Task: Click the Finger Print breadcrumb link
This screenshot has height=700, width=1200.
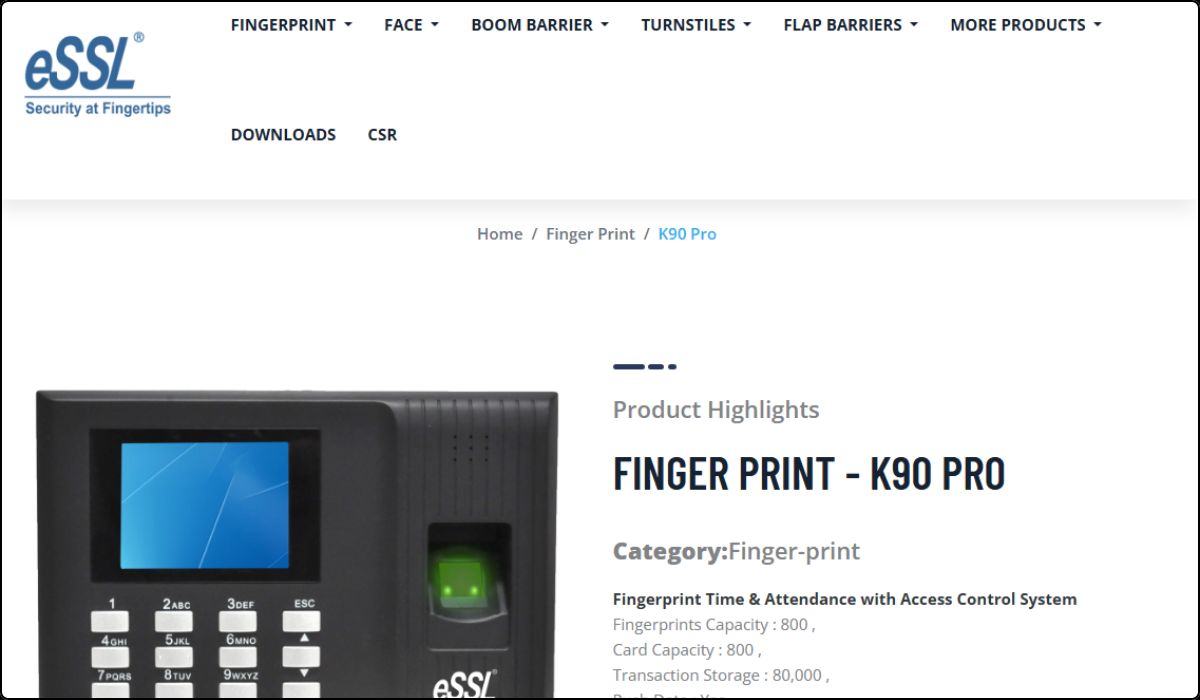Action: [590, 234]
